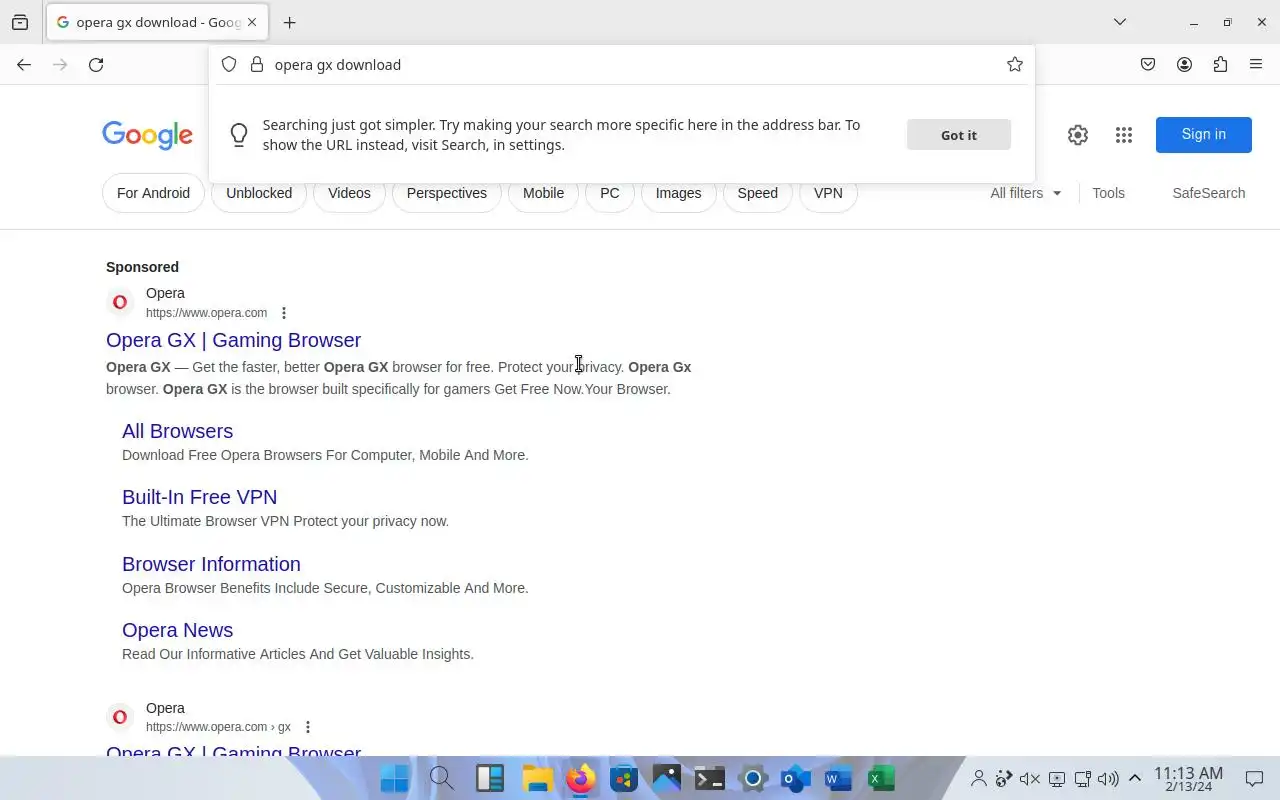Image resolution: width=1280 pixels, height=800 pixels.
Task: Switch to Images results
Action: [678, 193]
